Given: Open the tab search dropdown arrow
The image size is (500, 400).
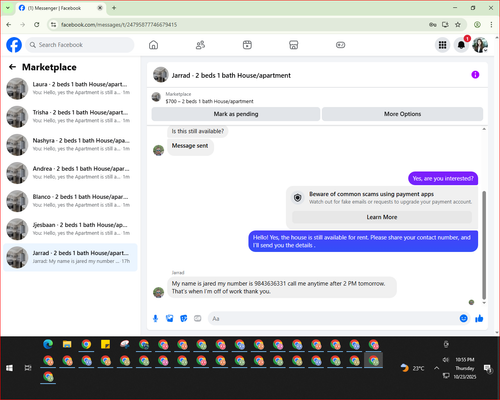Looking at the screenshot, I should tap(8, 8).
